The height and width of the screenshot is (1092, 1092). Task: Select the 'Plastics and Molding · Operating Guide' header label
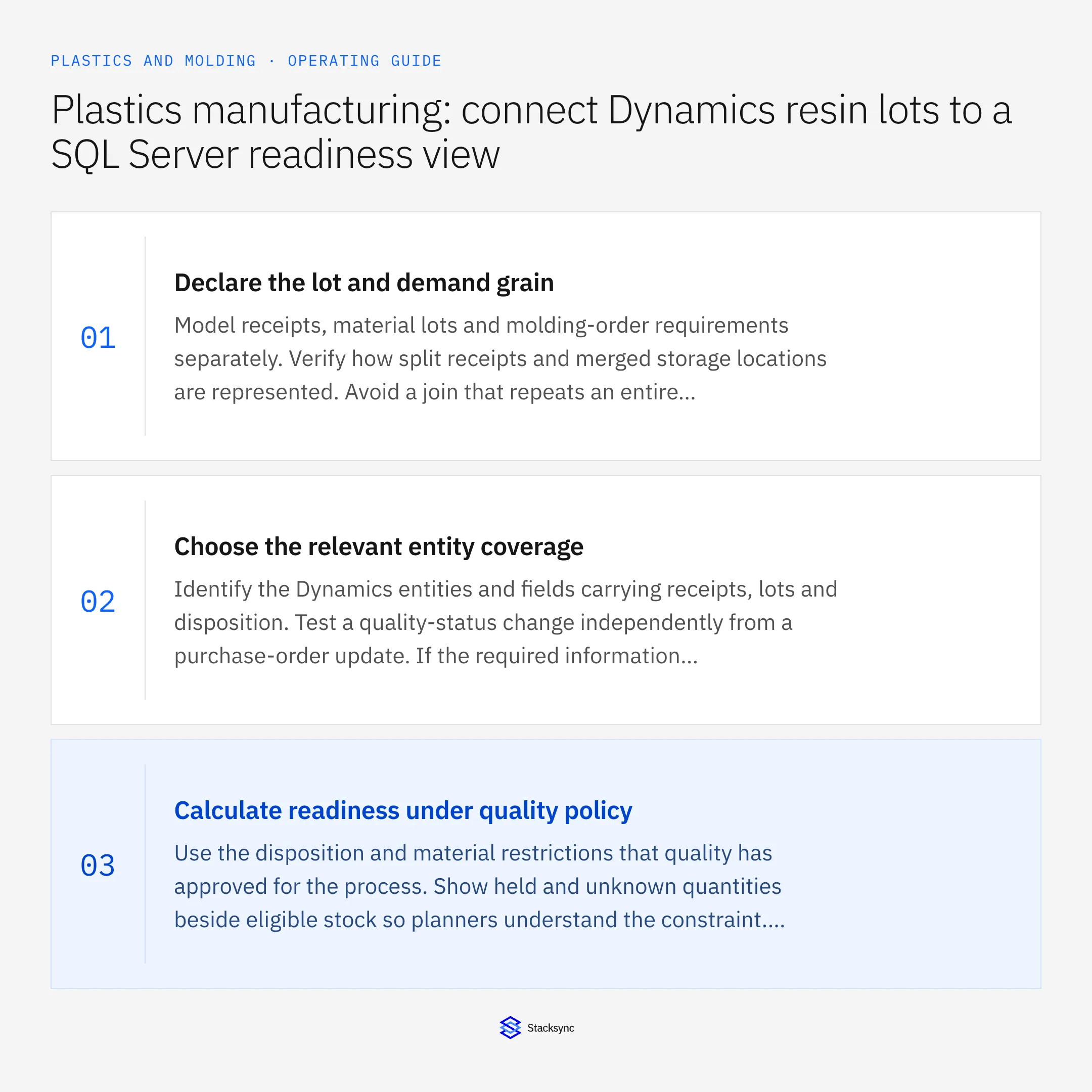(246, 61)
